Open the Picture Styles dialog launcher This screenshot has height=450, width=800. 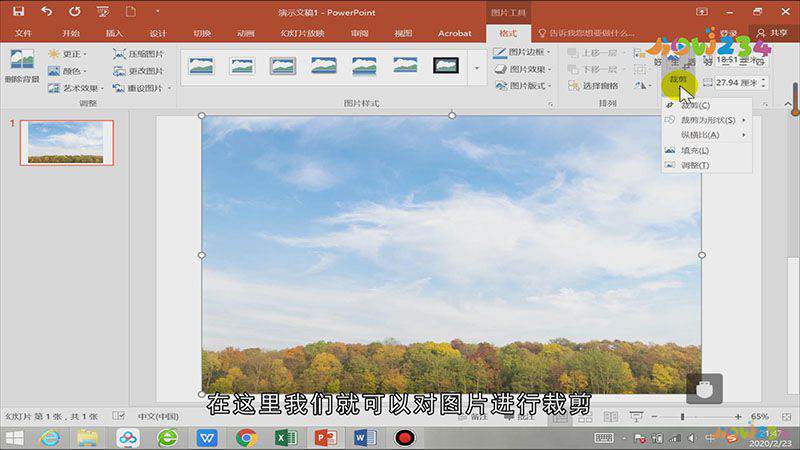(551, 104)
